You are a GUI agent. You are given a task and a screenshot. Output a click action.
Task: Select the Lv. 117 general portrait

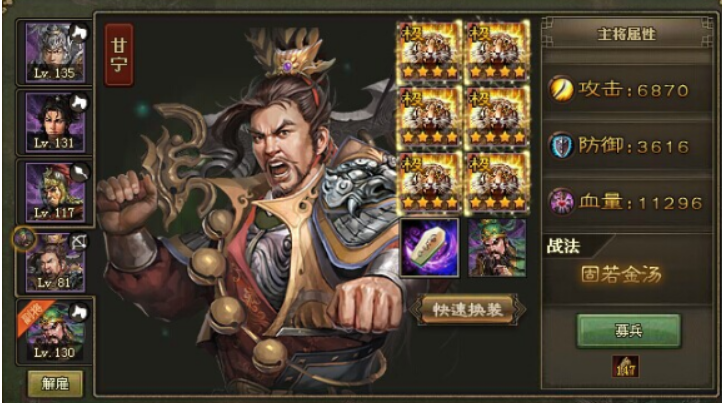55,192
